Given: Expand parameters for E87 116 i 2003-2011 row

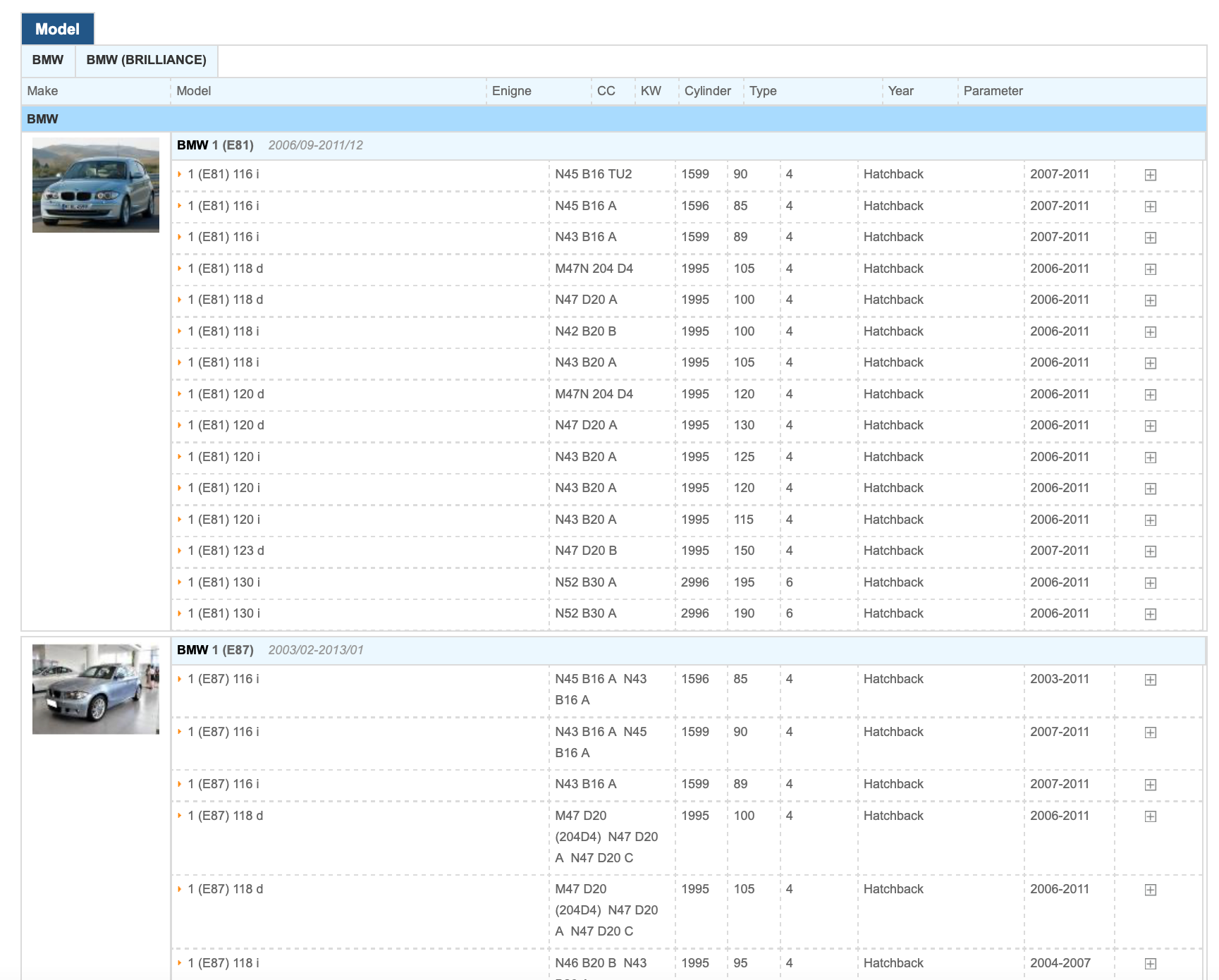Looking at the screenshot, I should pos(1150,680).
